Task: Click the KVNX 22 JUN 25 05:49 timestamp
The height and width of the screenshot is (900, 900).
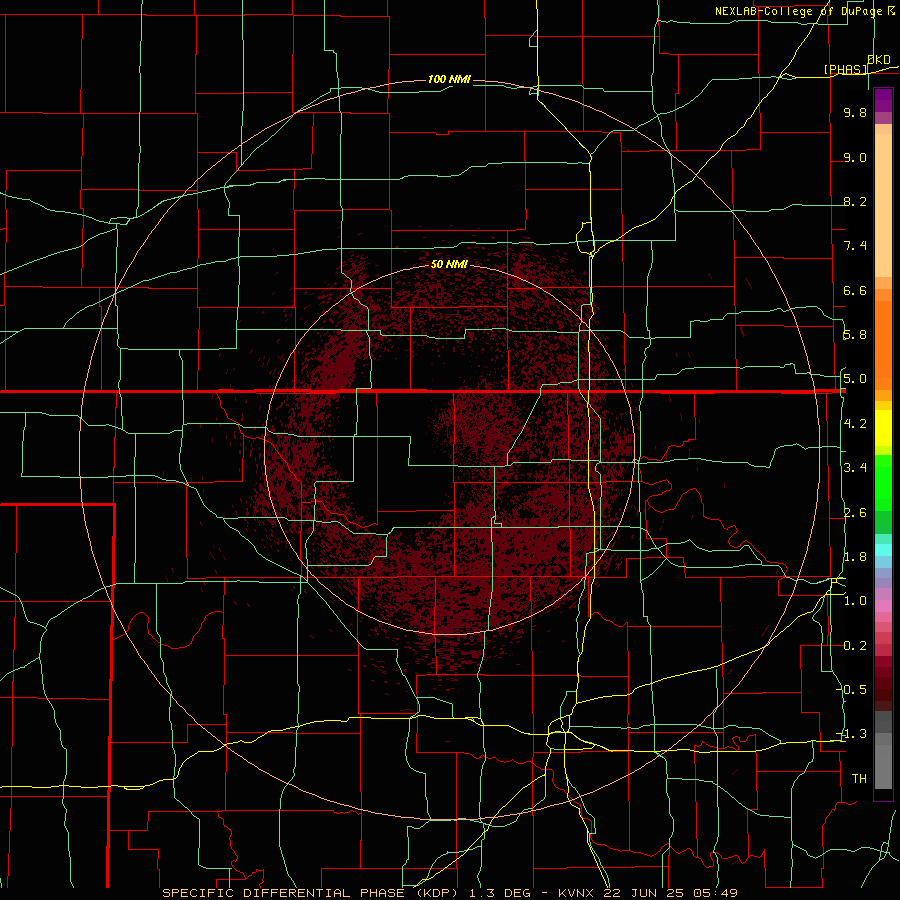Action: (x=647, y=893)
